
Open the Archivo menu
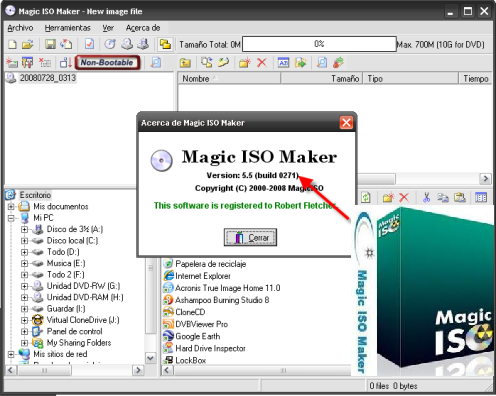20,28
